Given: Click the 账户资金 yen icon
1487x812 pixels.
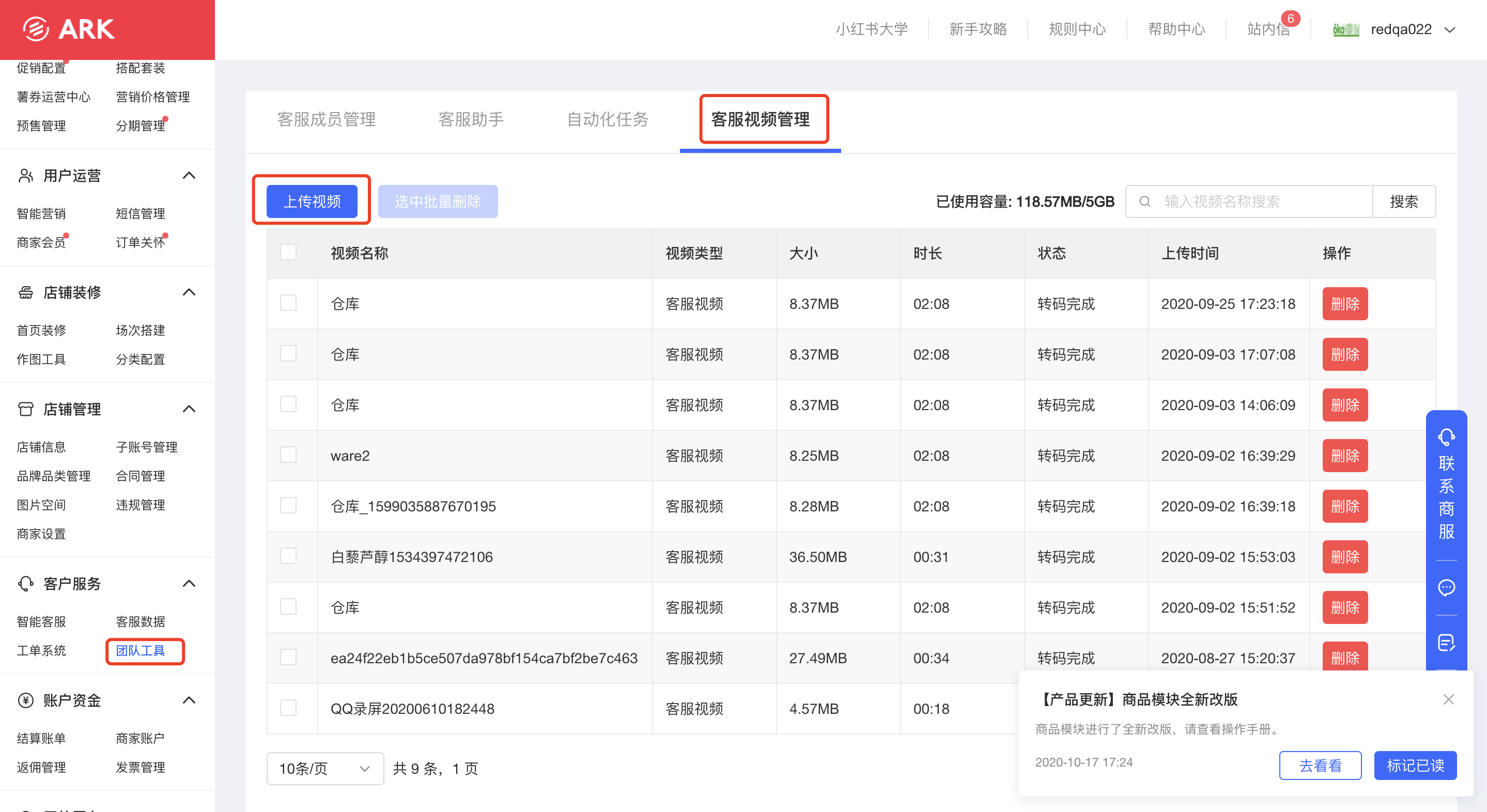Looking at the screenshot, I should (x=26, y=700).
